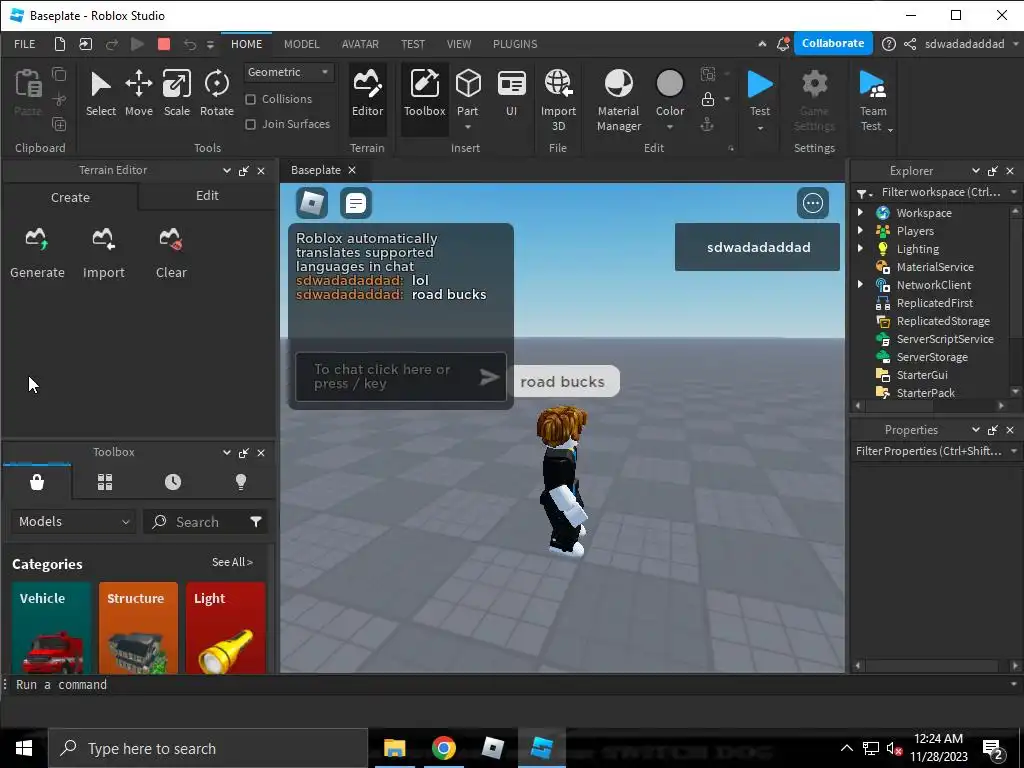Click the Generate terrain icon
The height and width of the screenshot is (768, 1024).
click(37, 239)
